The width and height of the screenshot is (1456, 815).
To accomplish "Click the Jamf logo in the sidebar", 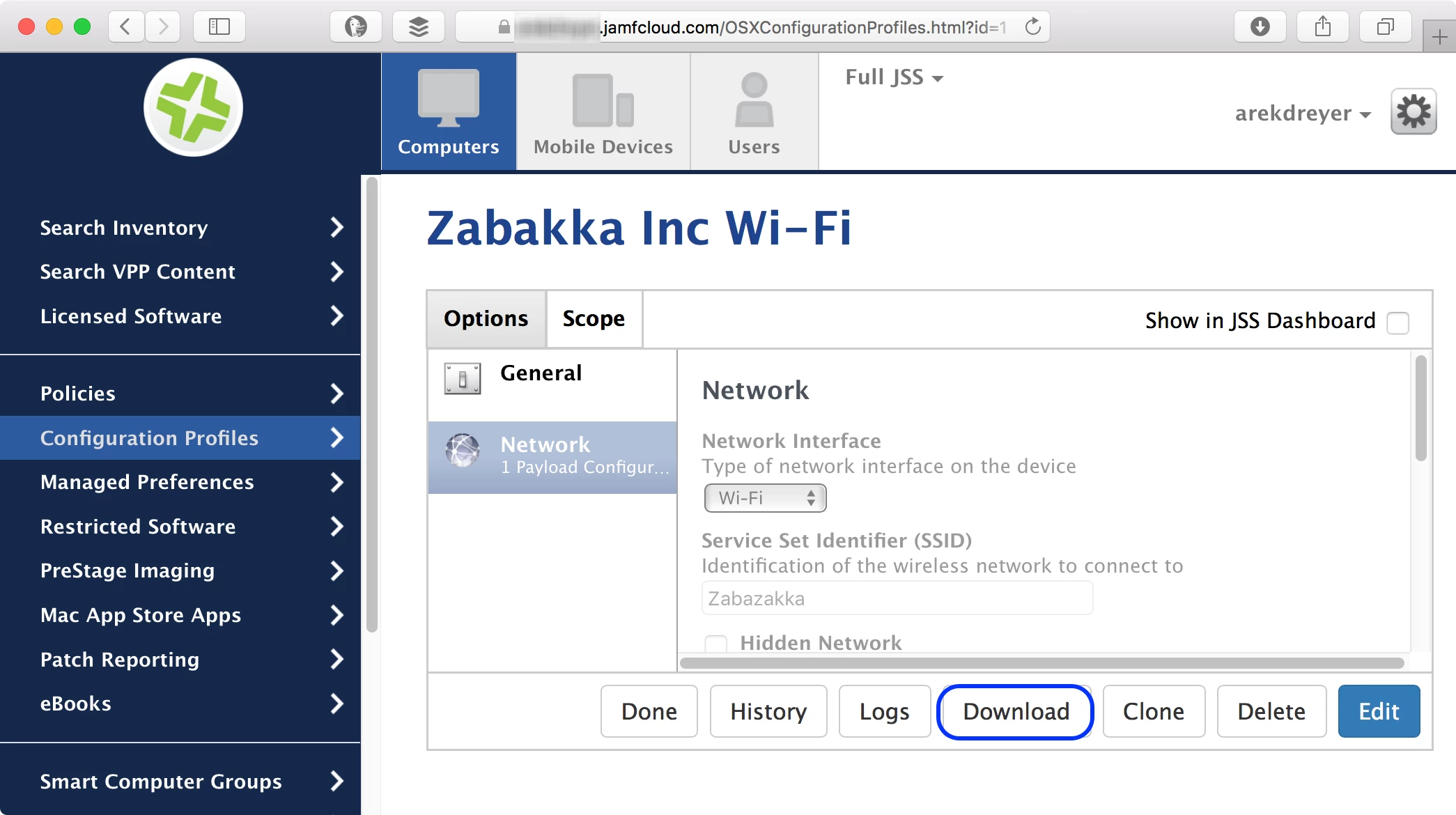I will (x=193, y=107).
